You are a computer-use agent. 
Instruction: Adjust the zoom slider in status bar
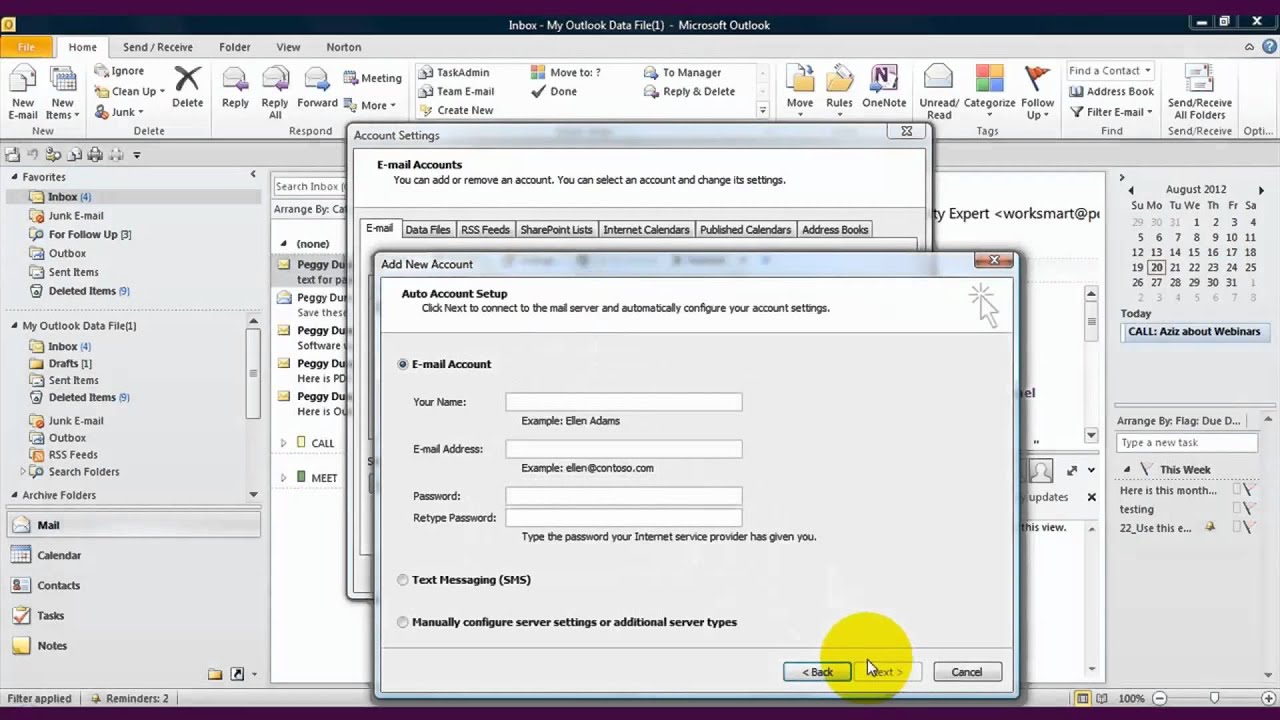click(1214, 698)
